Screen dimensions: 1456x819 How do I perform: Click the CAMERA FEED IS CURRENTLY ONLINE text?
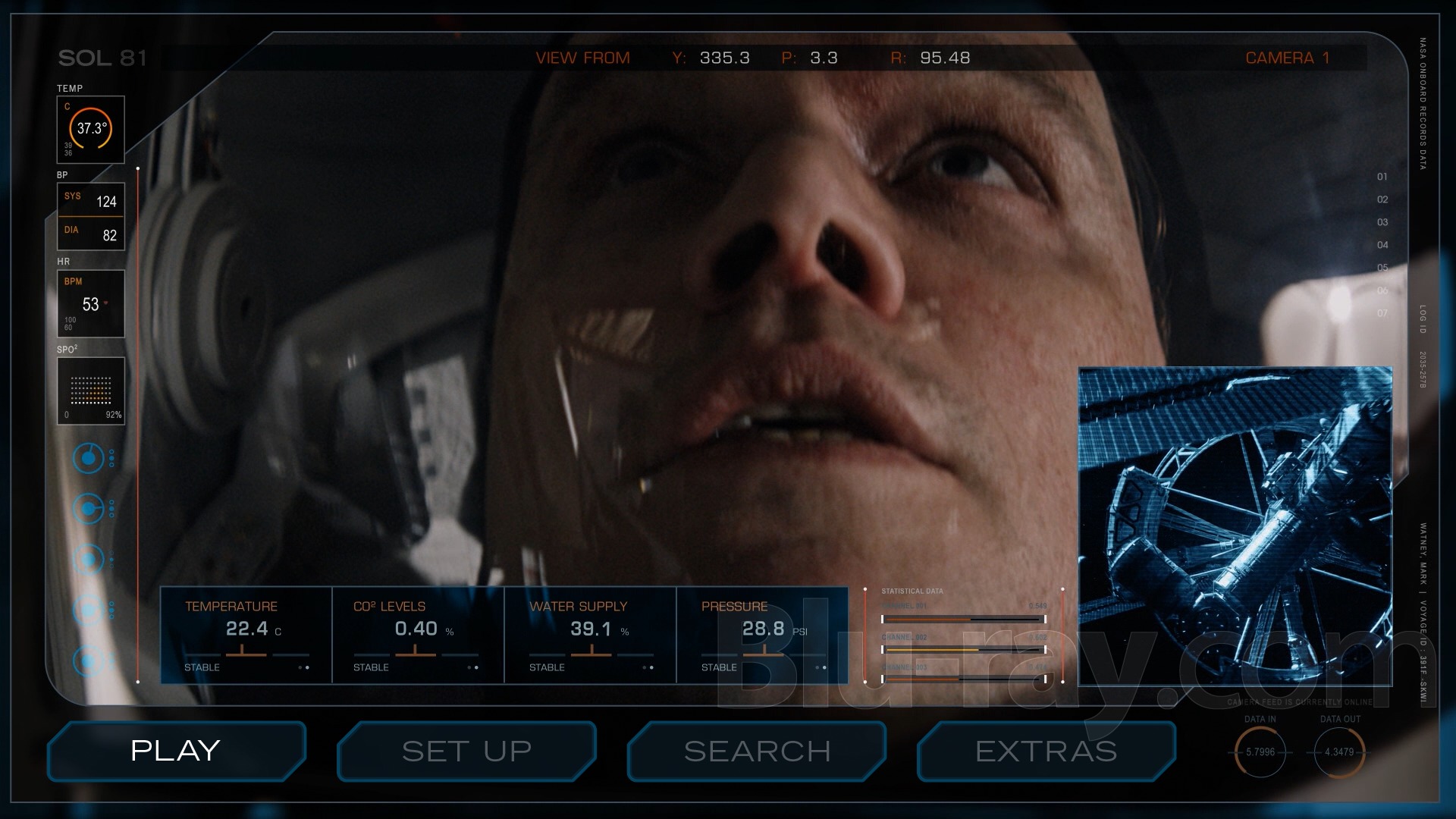(1300, 702)
